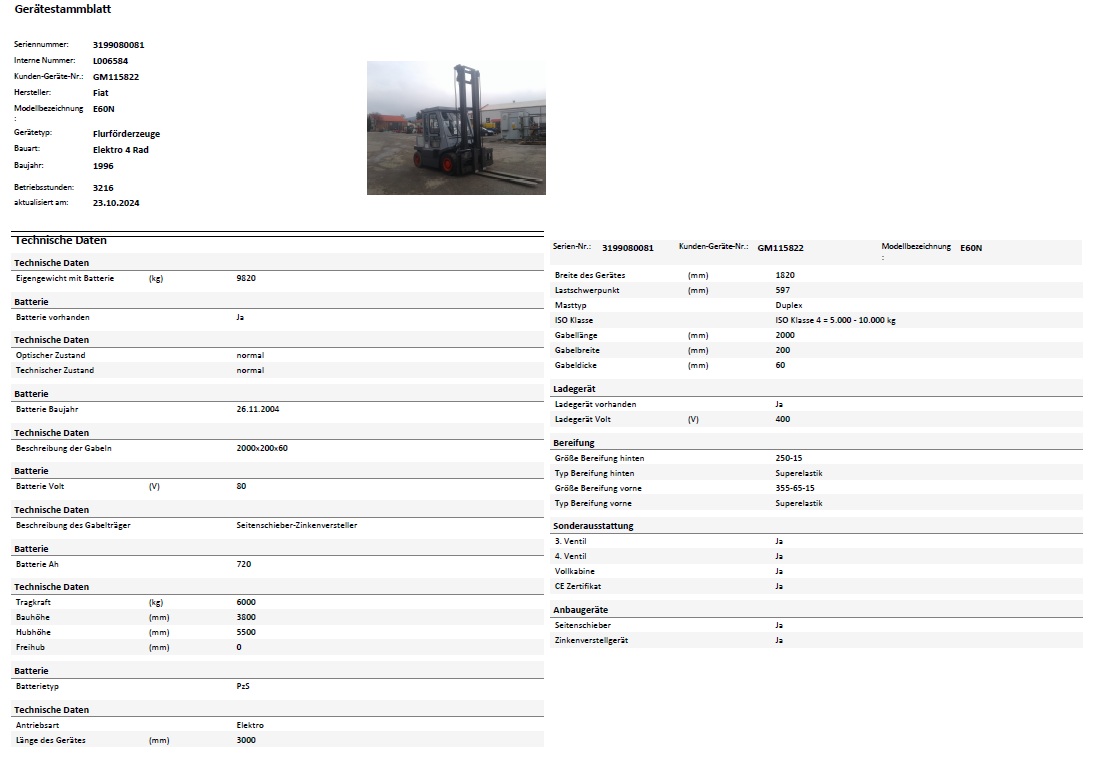Click the Gerätestammblatt title

[x=63, y=9]
